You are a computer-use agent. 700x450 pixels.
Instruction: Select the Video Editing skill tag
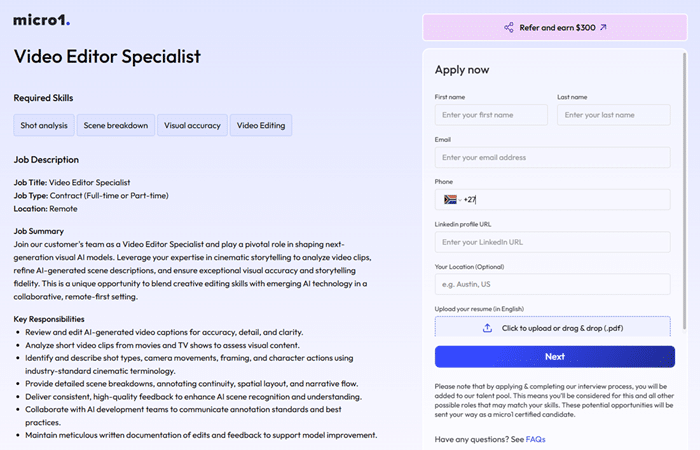coord(261,125)
